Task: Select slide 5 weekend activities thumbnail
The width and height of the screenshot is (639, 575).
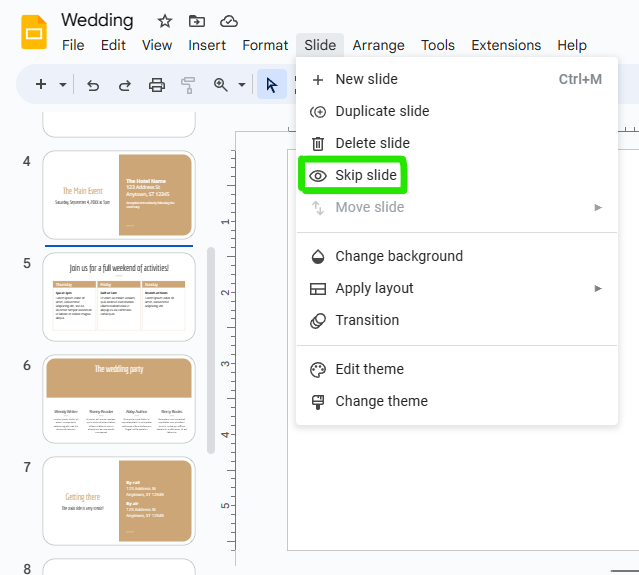Action: 119,297
